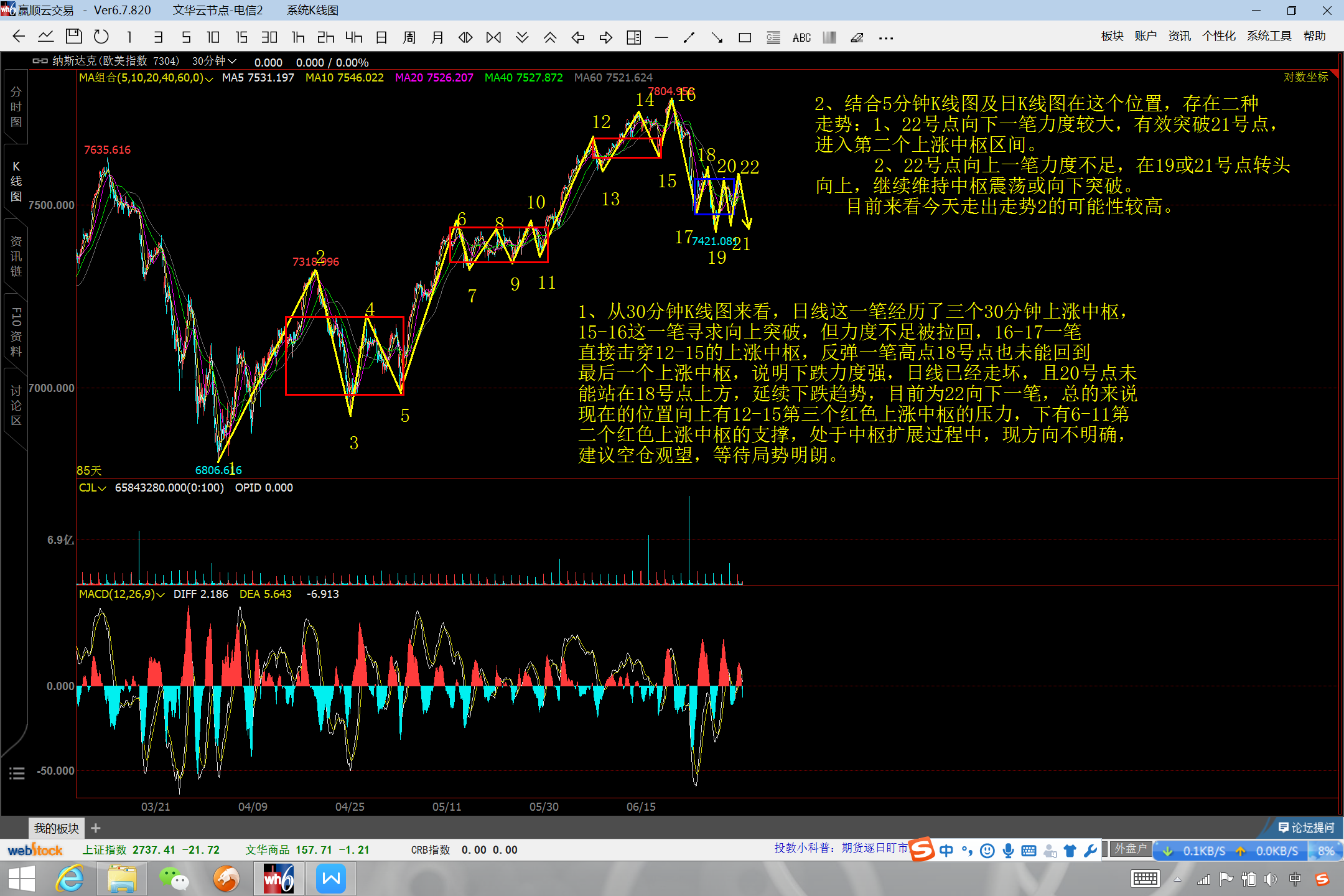
Task: Select the rectangle drawing tool
Action: [744, 38]
